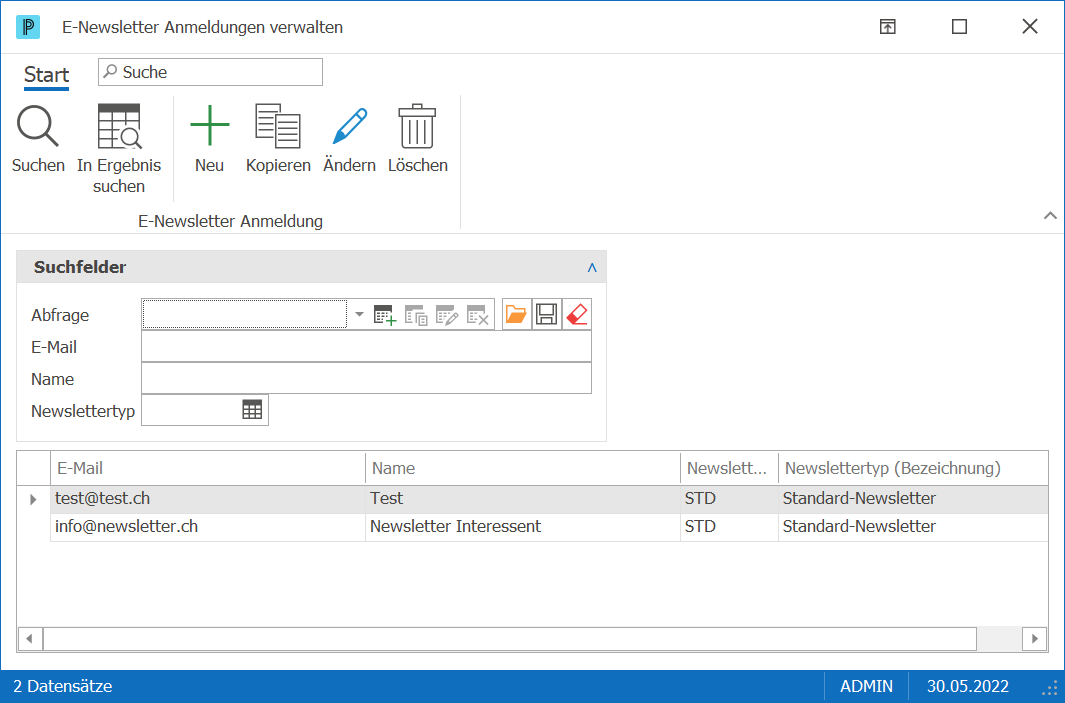
Task: Click the 'Newsletter Interessent' cell
Action: point(523,526)
